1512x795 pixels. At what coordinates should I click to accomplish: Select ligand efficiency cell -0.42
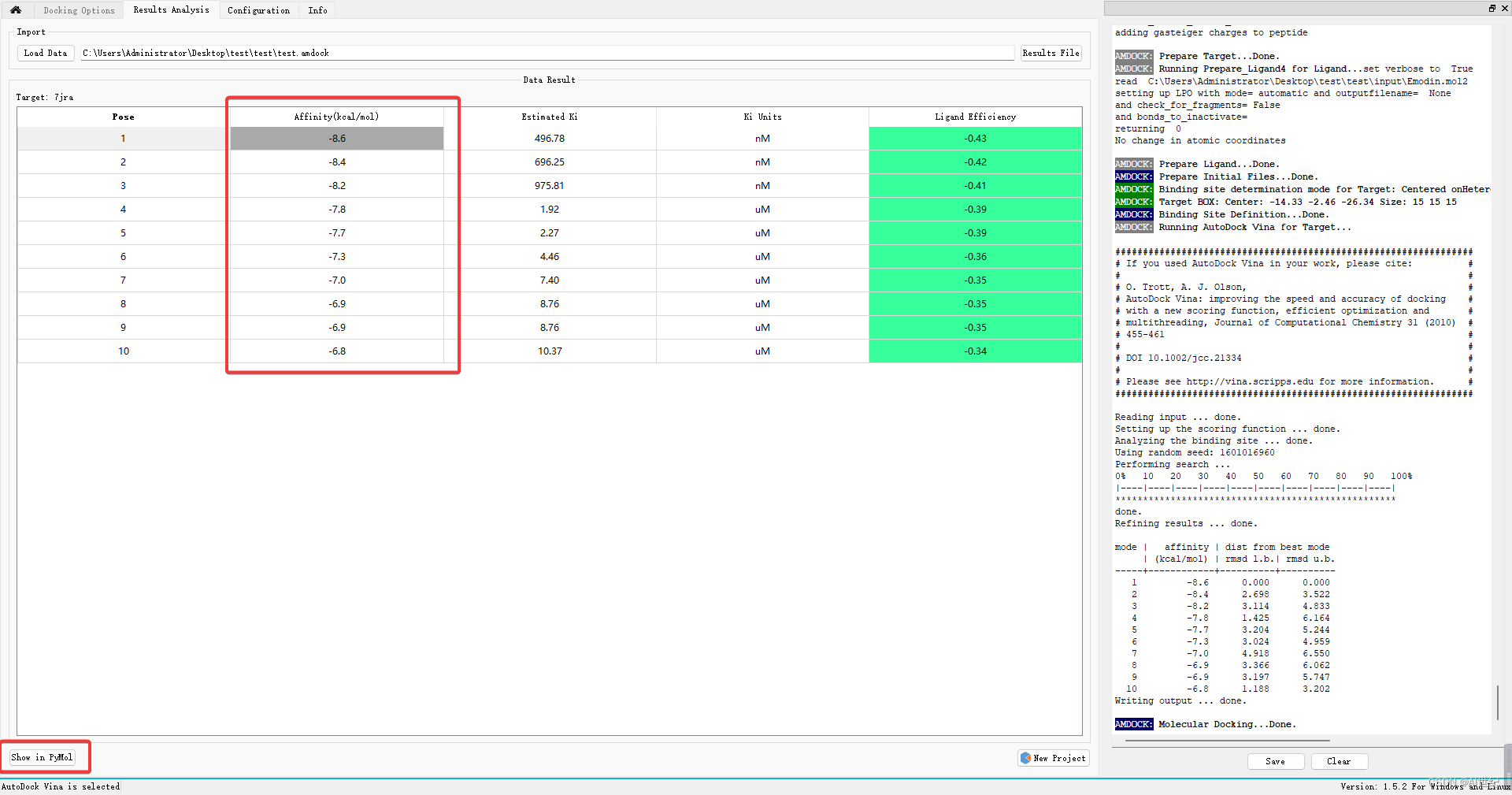(975, 162)
